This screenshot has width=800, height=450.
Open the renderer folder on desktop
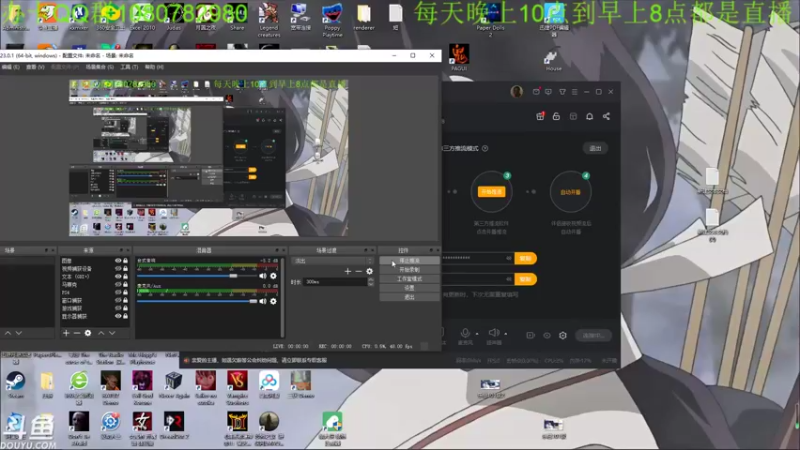364,18
